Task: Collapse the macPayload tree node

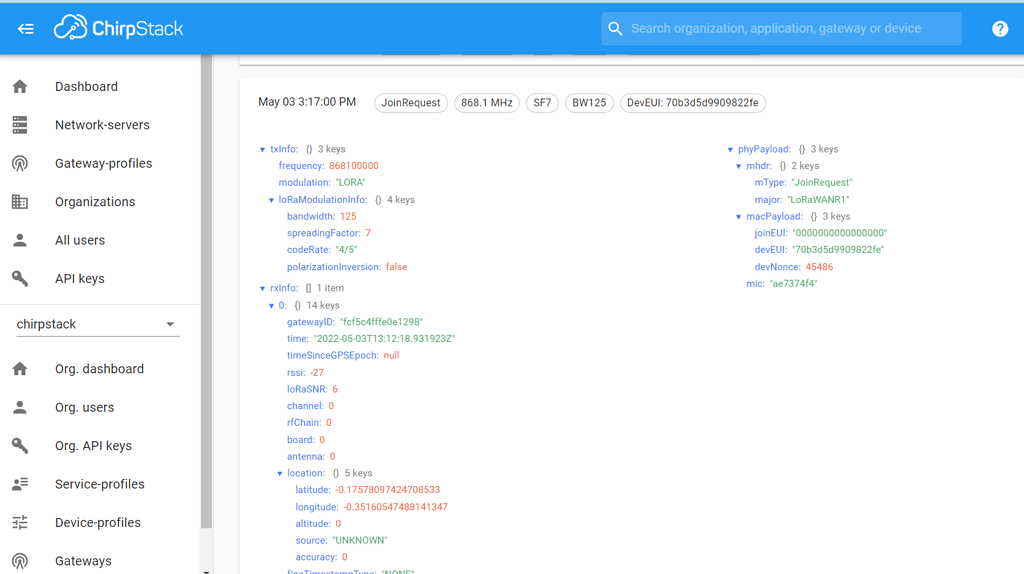Action: (x=739, y=217)
